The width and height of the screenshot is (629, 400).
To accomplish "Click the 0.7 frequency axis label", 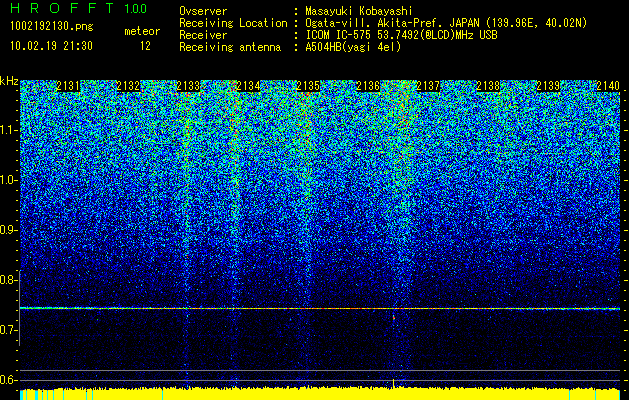I will pos(8,330).
